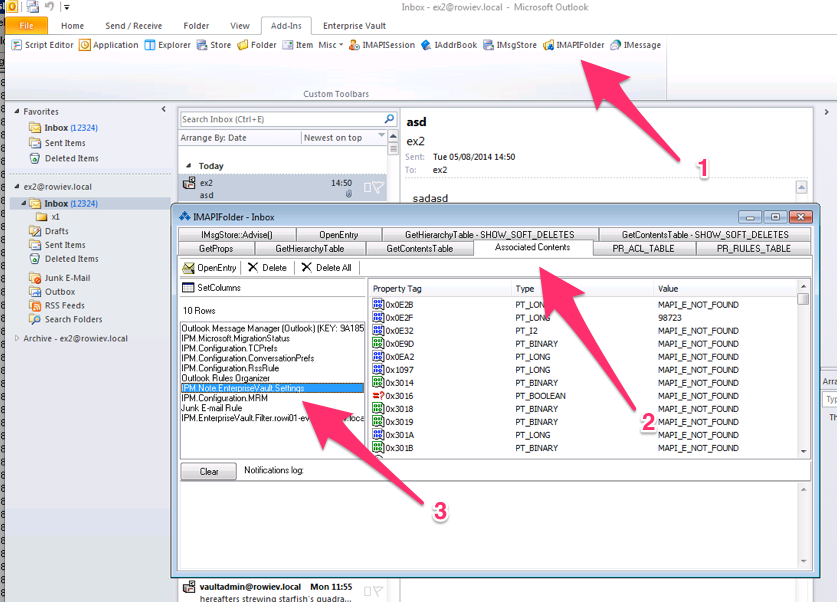Click the IAddrBook toolbar icon
This screenshot has width=837, height=602.
pos(449,45)
